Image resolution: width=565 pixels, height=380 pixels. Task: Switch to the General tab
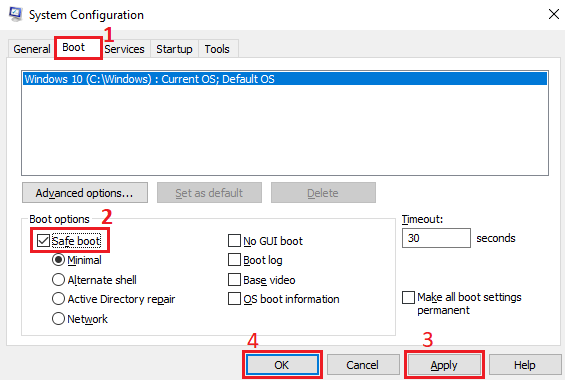pyautogui.click(x=32, y=49)
